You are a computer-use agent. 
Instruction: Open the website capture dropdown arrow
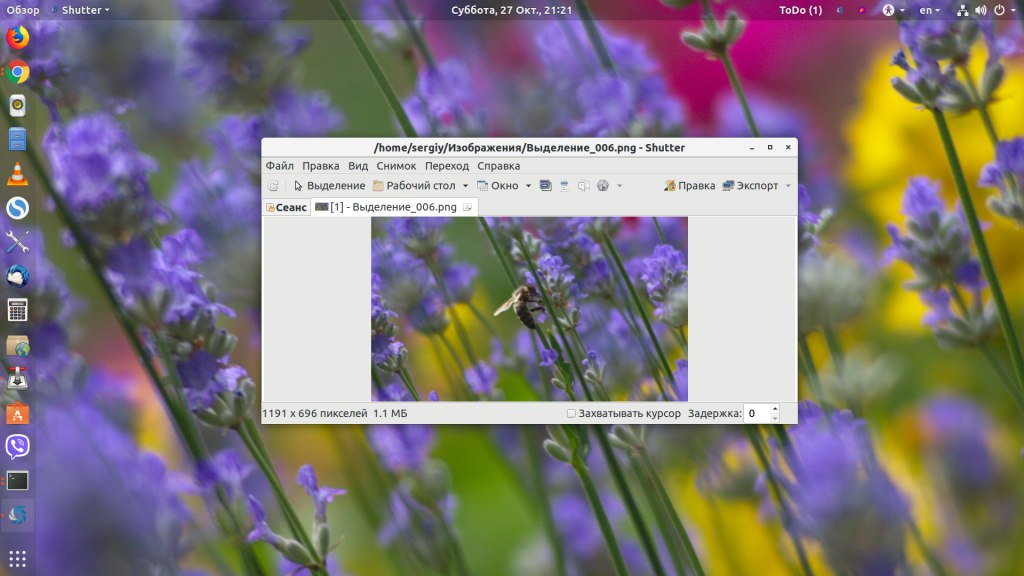[620, 186]
